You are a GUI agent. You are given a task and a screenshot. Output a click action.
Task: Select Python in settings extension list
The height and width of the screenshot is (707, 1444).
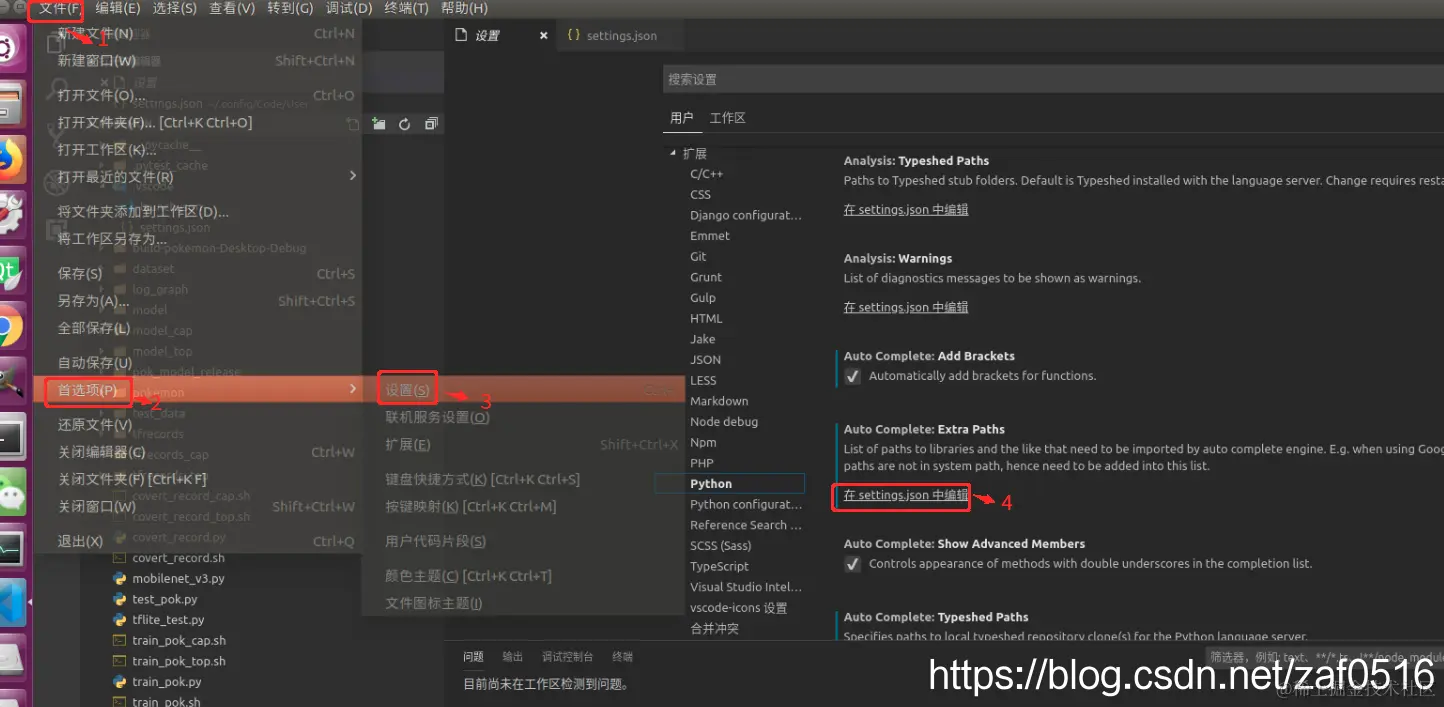pyautogui.click(x=730, y=484)
